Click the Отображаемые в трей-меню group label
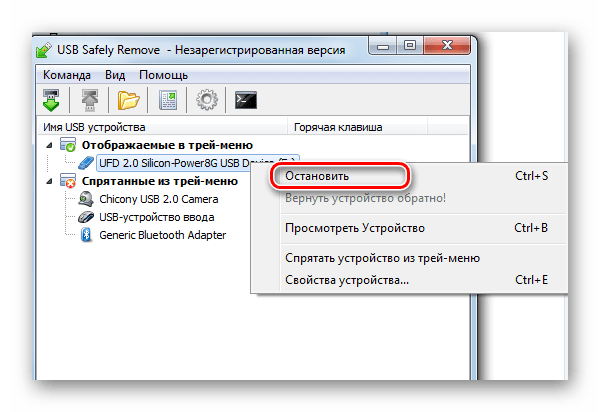Viewport: 600px width, 412px height. (167, 145)
